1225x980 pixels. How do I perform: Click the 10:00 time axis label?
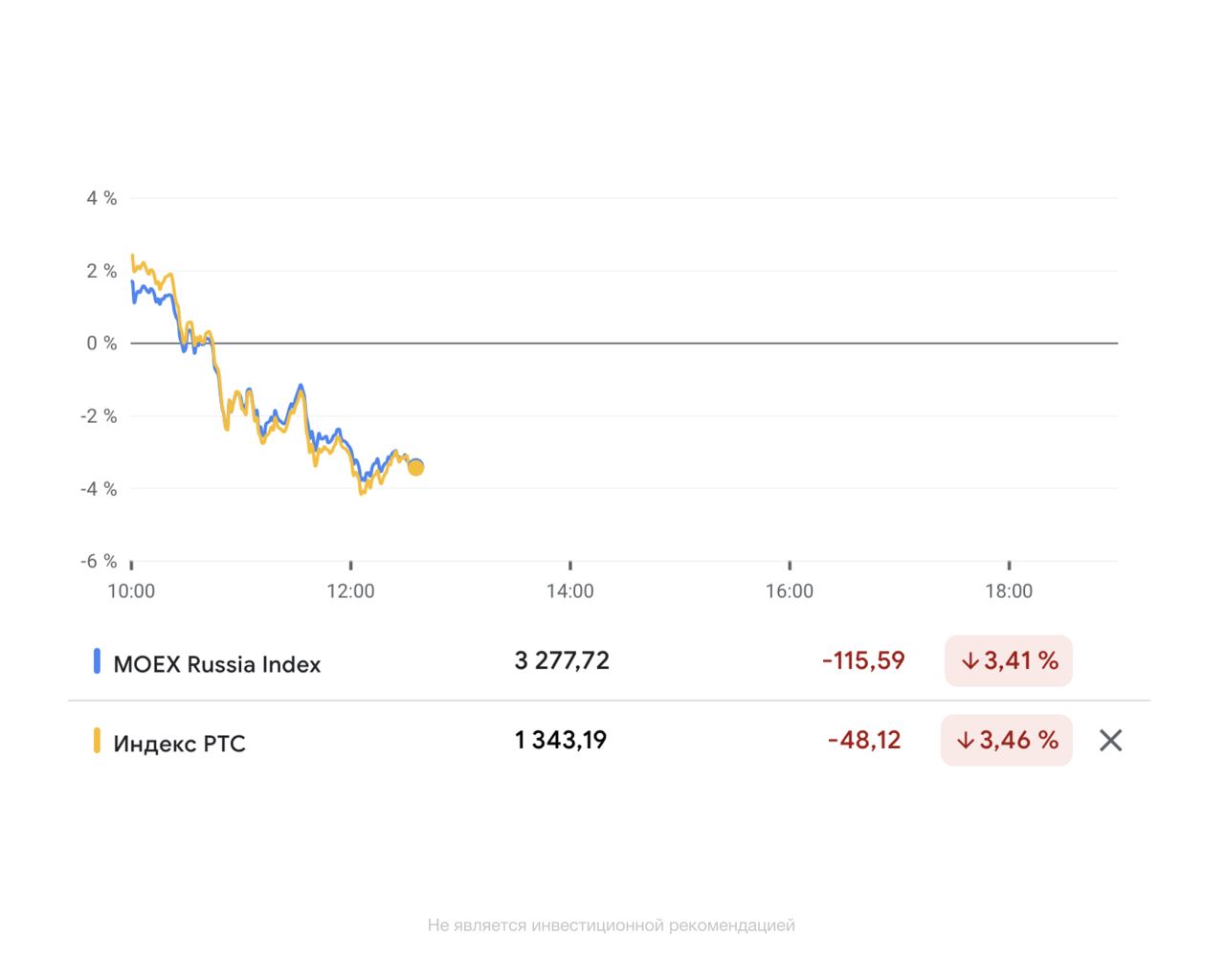(x=131, y=591)
